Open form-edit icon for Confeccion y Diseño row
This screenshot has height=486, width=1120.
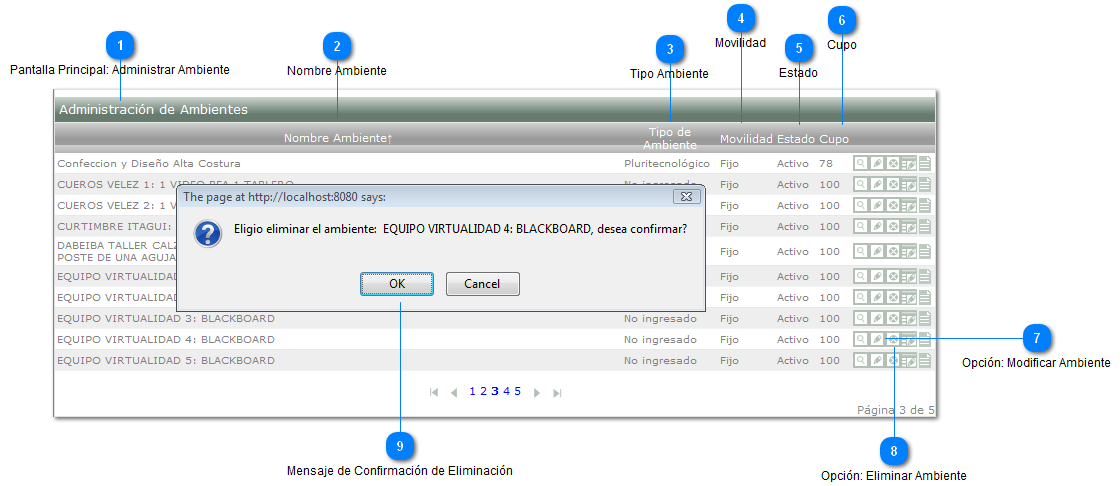point(909,163)
